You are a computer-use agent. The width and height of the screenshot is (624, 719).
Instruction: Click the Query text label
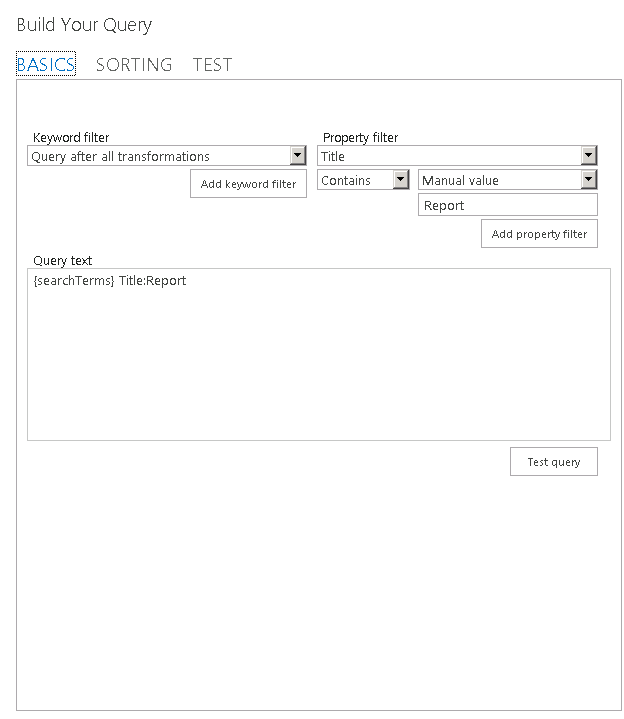coord(62,260)
